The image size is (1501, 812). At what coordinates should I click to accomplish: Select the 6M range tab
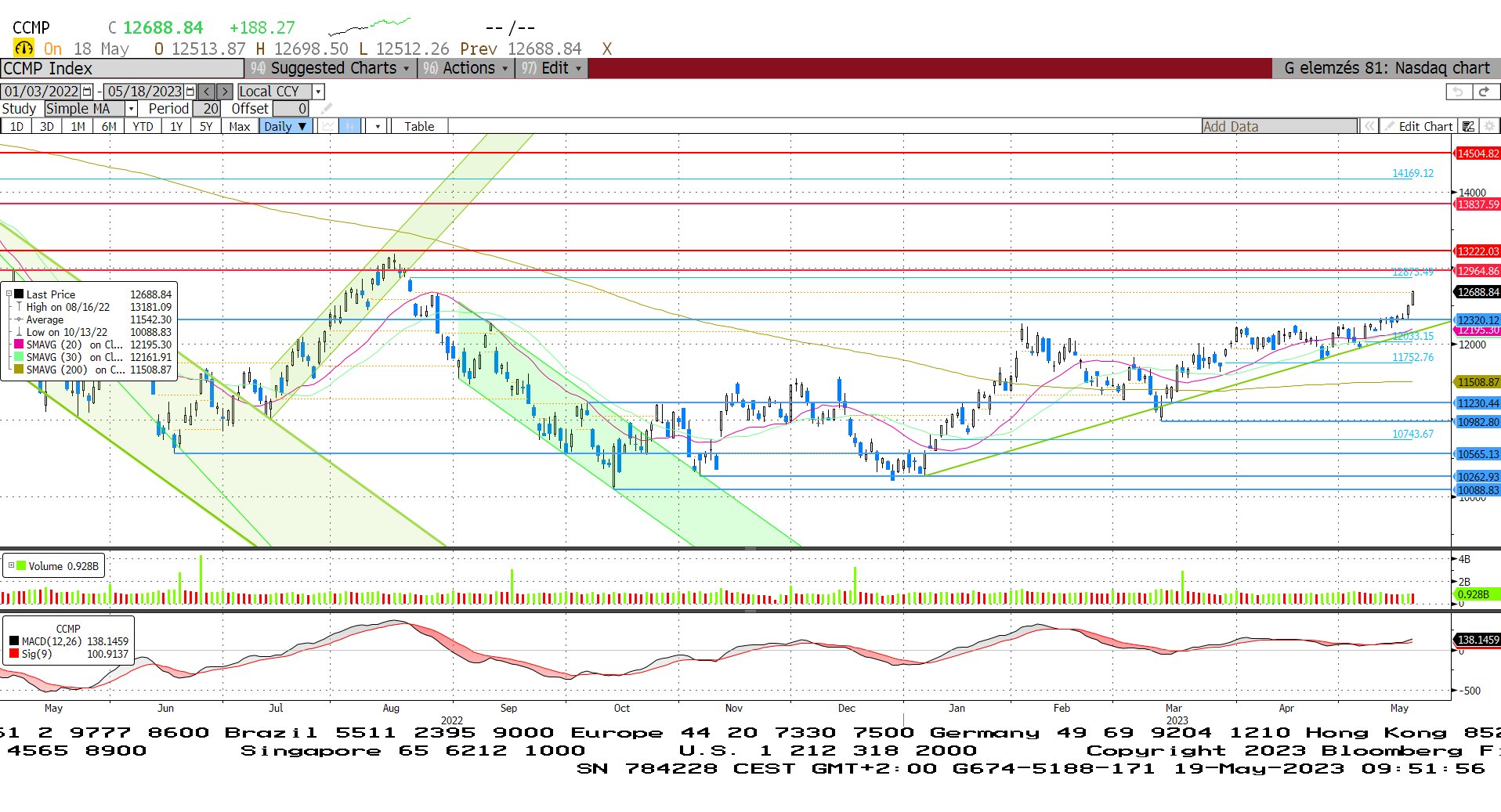(109, 126)
